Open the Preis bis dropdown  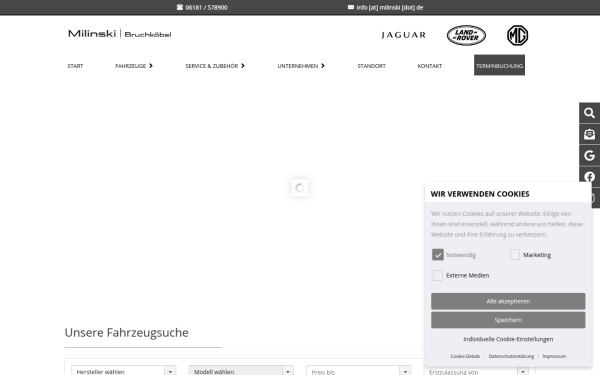tap(359, 371)
